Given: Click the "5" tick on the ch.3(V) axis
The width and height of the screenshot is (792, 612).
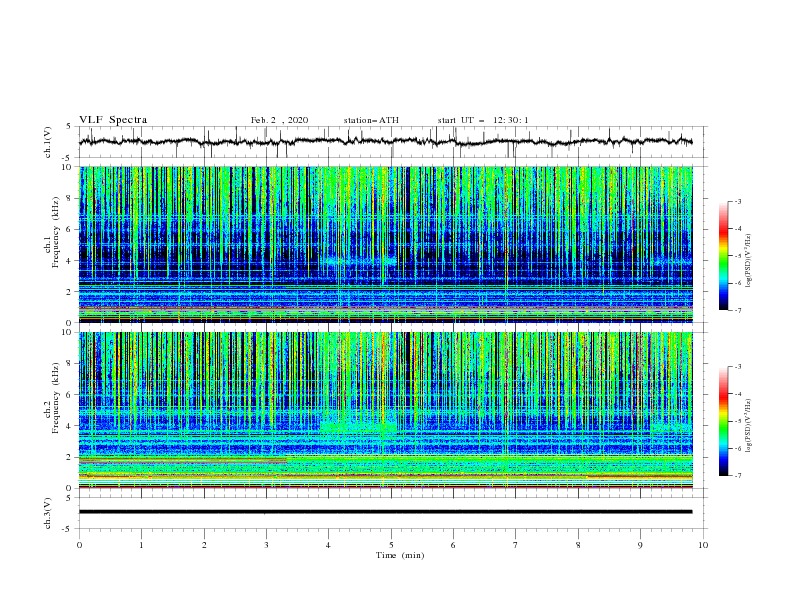Looking at the screenshot, I should 69,498.
